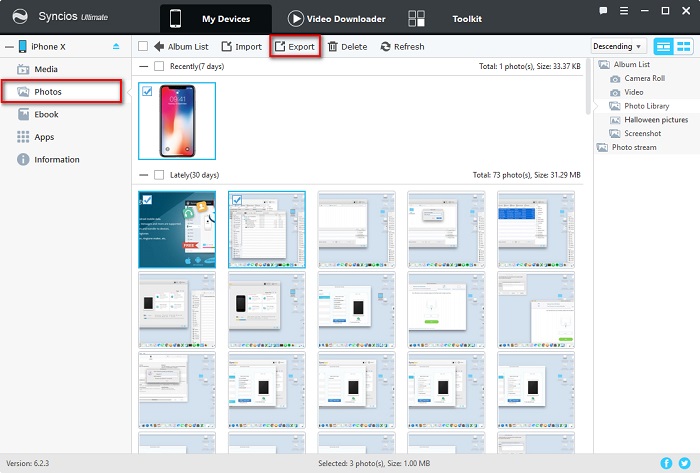
Task: Switch to Video Downloader tab
Action: (x=337, y=19)
